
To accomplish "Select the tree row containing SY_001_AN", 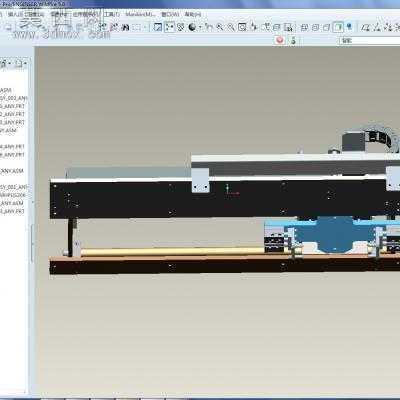I will 13,187.
